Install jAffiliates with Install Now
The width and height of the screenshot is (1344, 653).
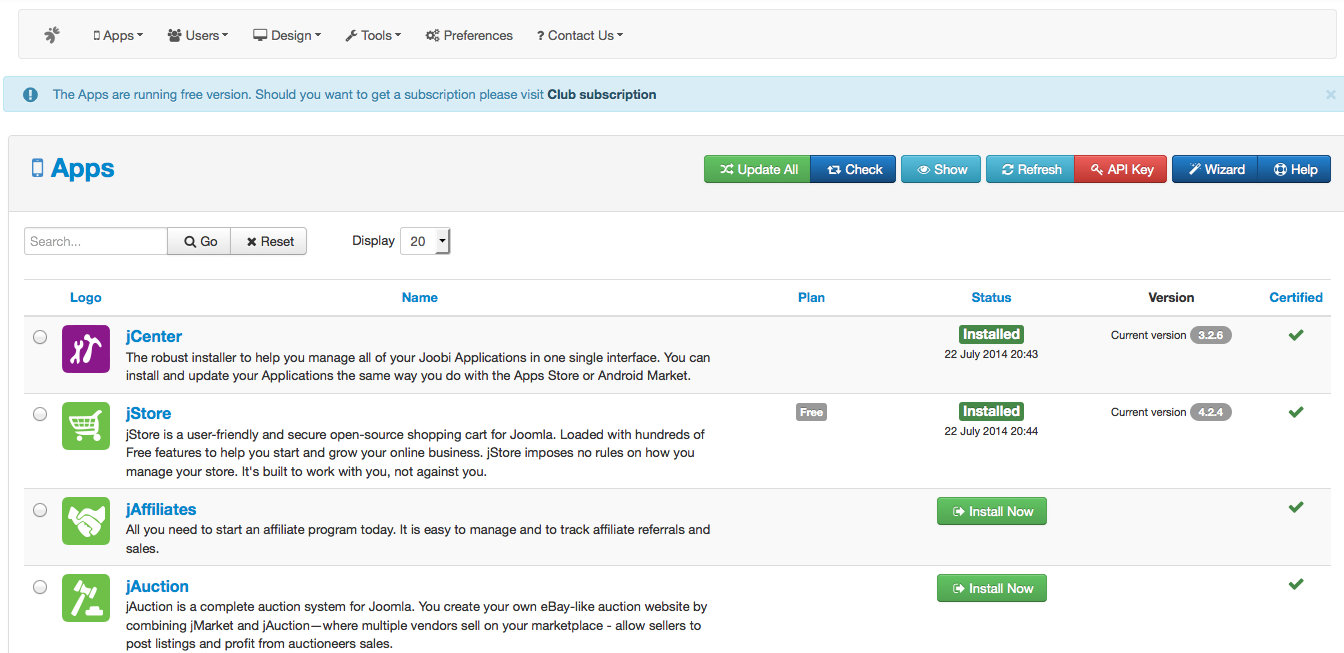992,511
